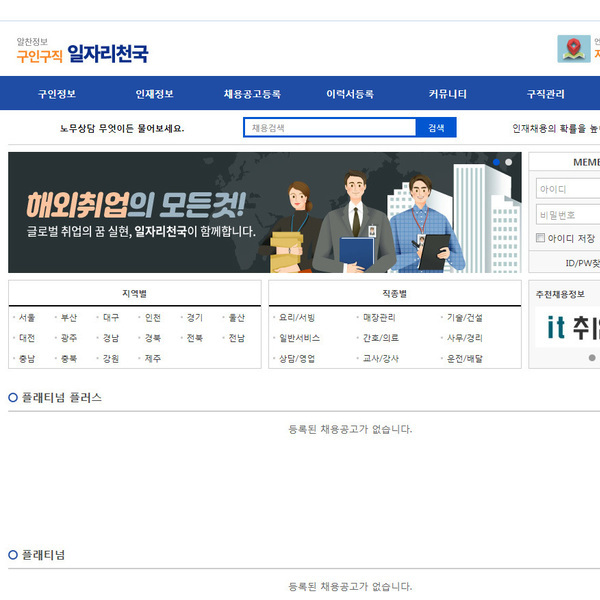Open job category 교사/강사

(x=381, y=359)
